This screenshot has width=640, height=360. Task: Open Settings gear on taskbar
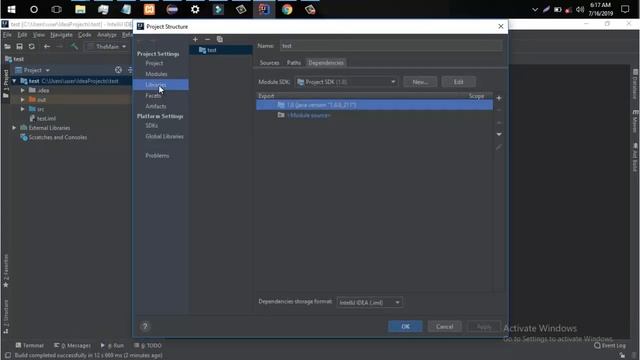tap(195, 9)
